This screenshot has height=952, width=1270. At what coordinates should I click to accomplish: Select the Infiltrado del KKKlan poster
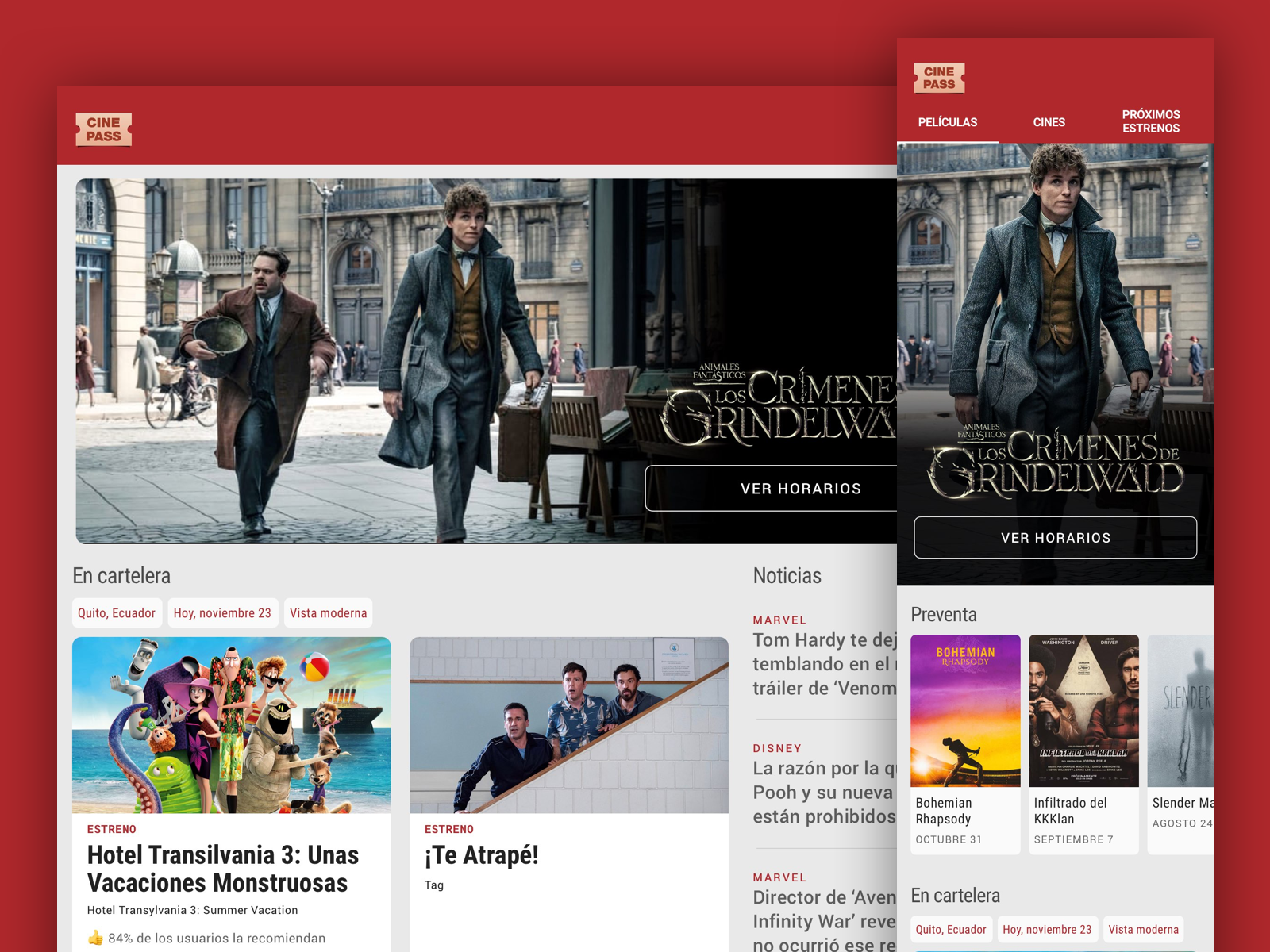[1084, 710]
